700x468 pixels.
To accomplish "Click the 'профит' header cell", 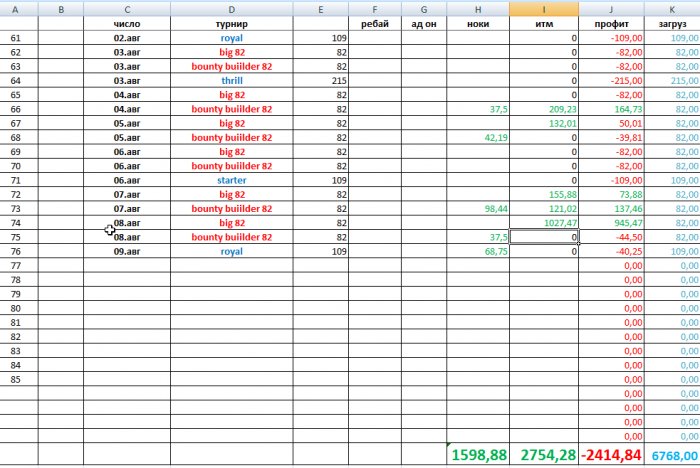I will [611, 24].
